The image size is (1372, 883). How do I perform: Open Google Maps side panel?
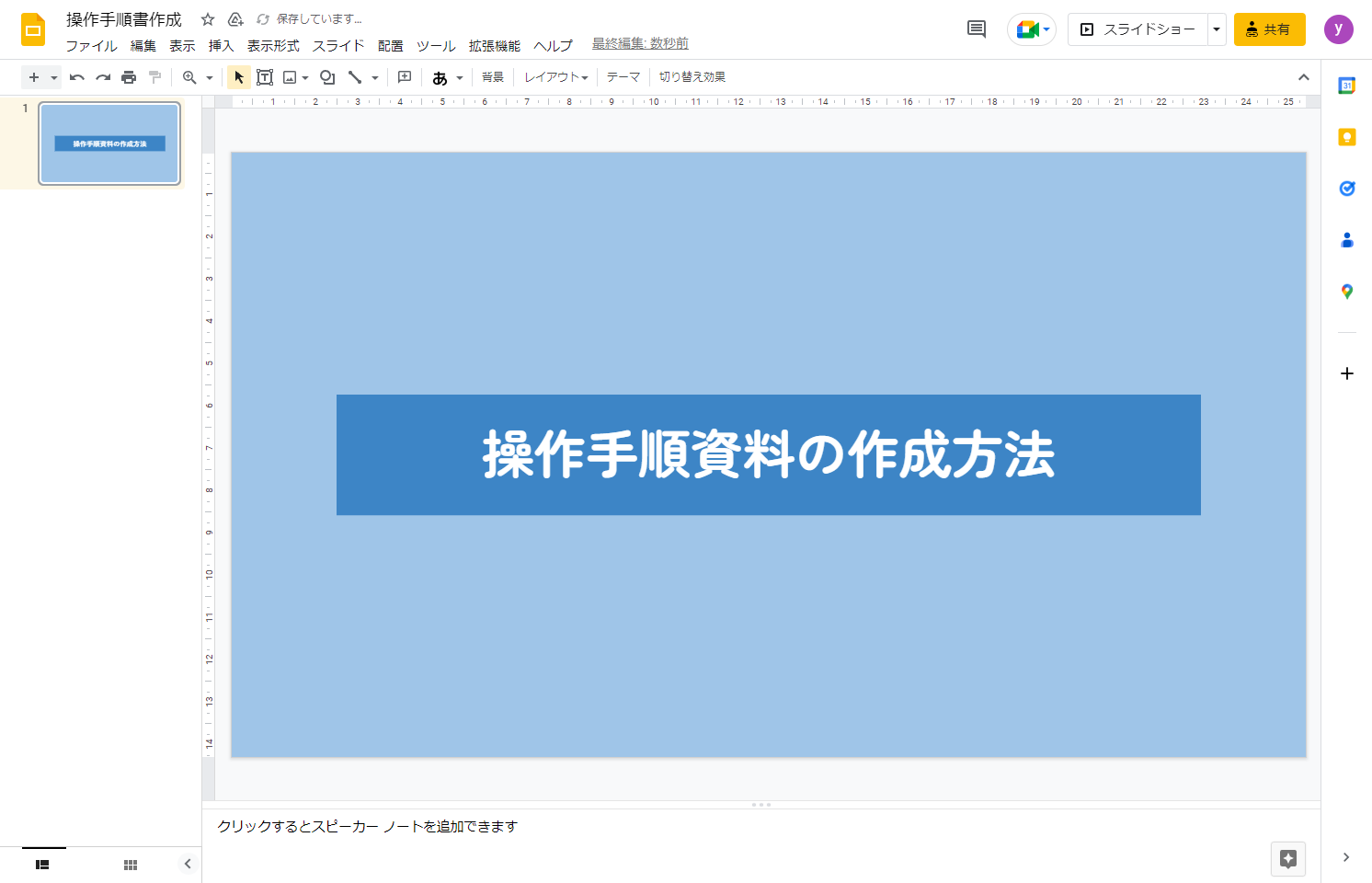pyautogui.click(x=1347, y=292)
